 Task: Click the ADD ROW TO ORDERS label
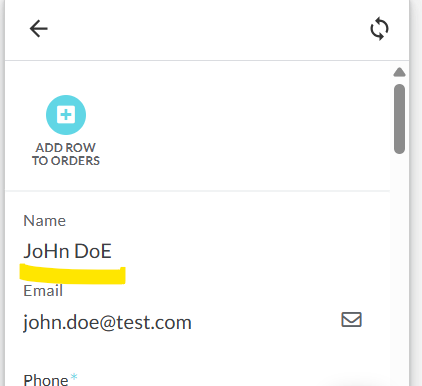pyautogui.click(x=66, y=154)
